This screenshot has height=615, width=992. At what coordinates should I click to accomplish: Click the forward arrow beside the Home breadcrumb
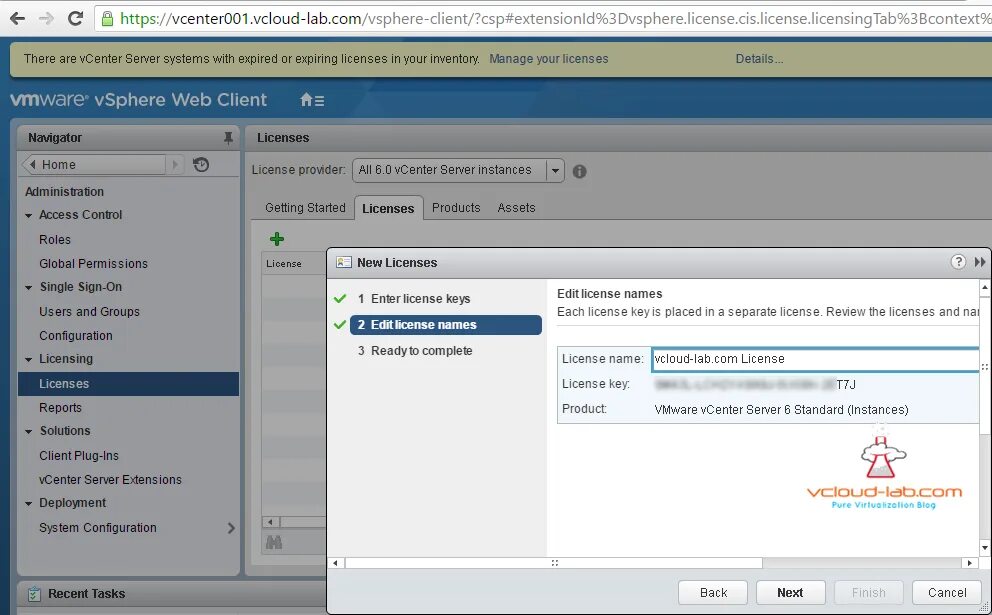(x=175, y=165)
